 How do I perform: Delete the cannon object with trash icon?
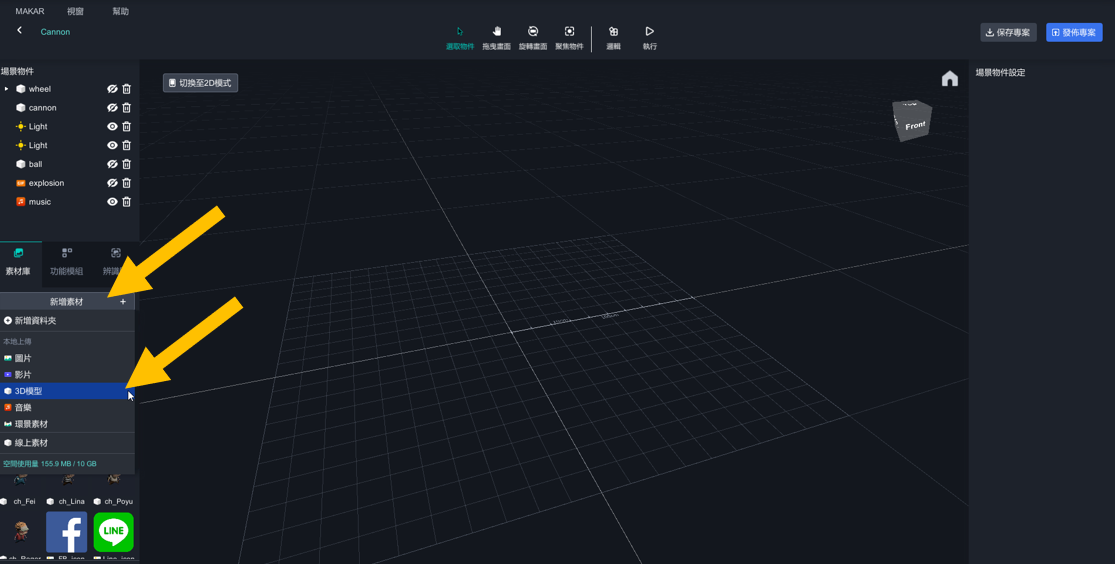tap(127, 108)
